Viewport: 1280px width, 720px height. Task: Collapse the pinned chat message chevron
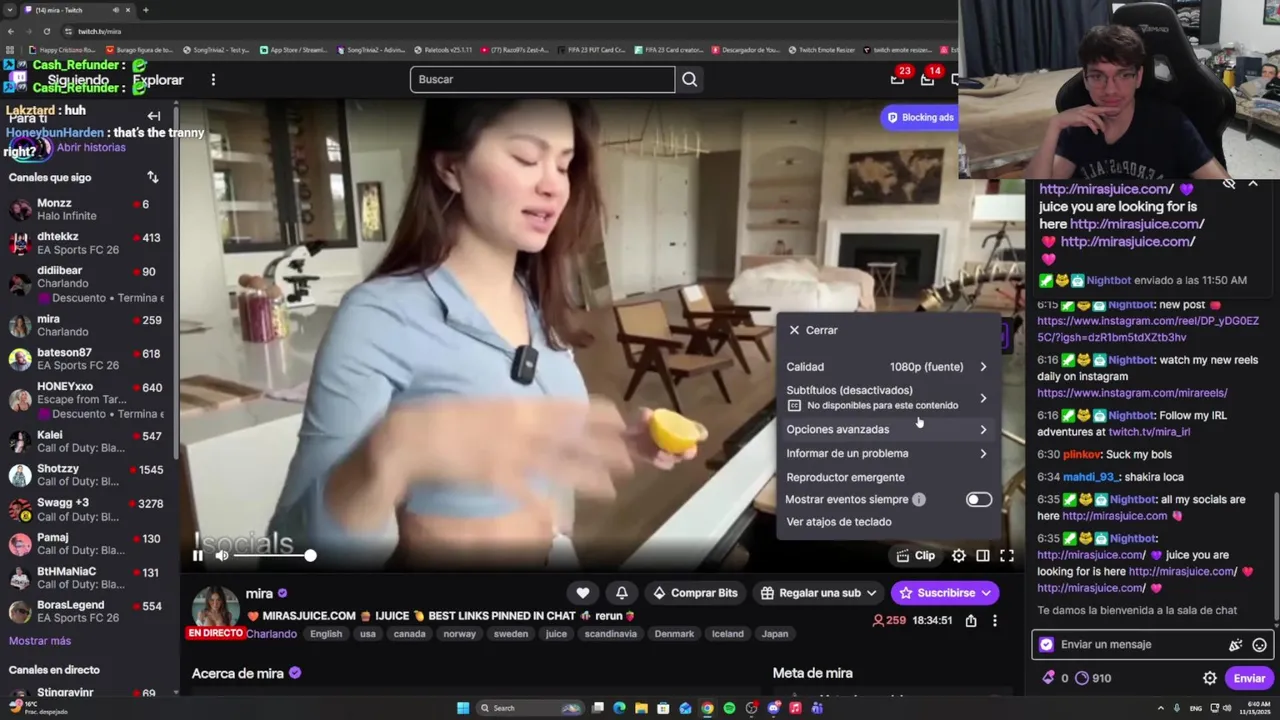click(x=1253, y=185)
